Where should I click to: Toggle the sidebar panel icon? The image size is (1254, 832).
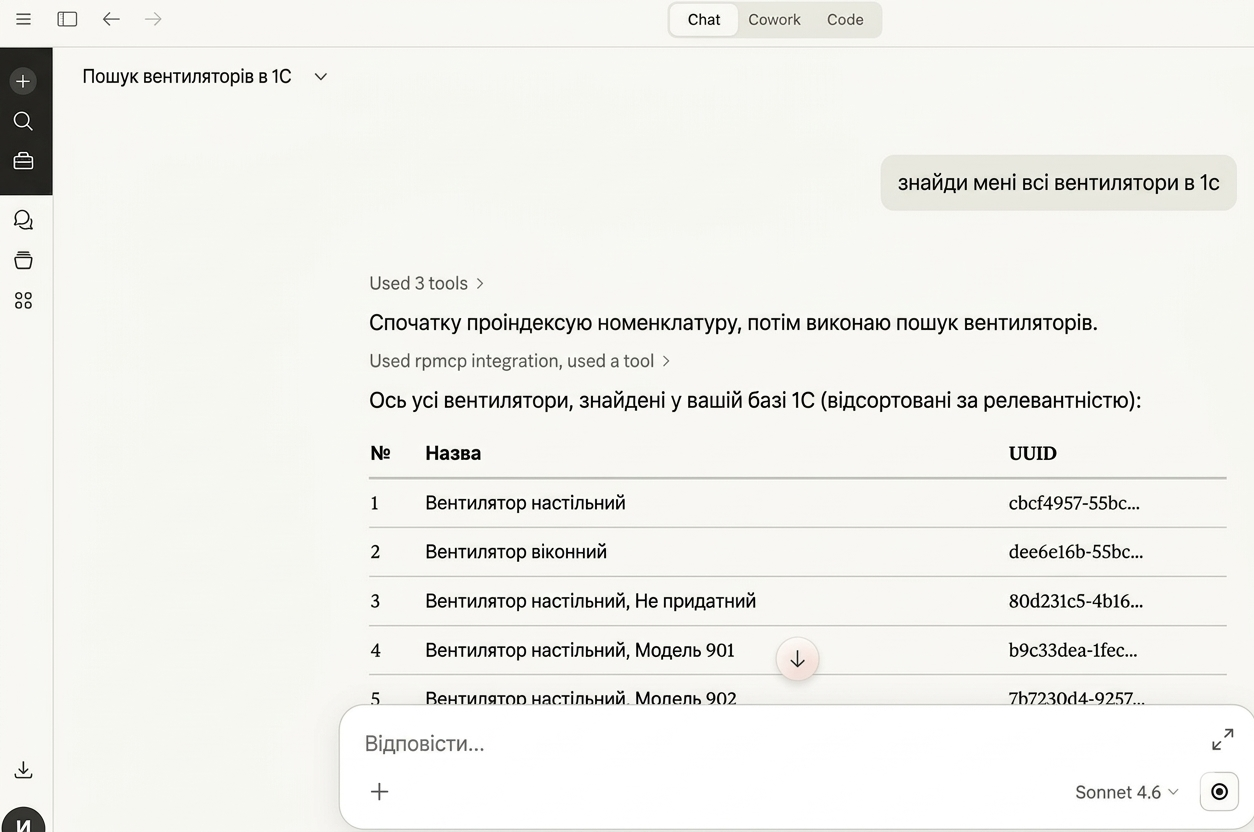coord(67,19)
